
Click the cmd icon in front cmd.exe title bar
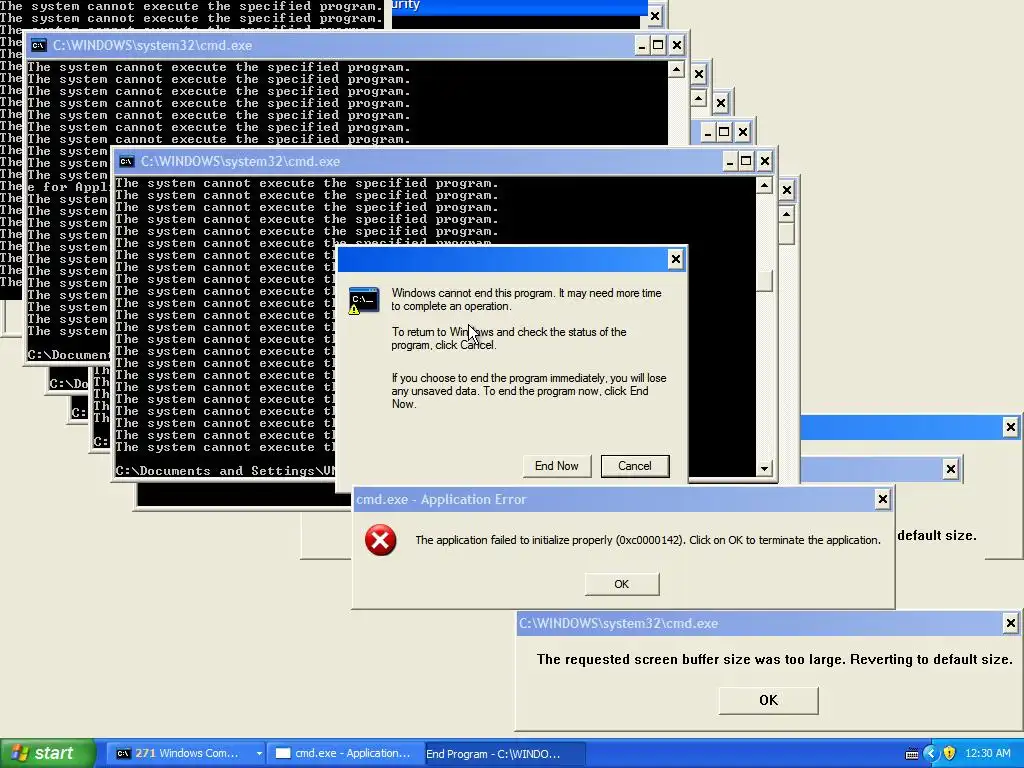tap(127, 161)
